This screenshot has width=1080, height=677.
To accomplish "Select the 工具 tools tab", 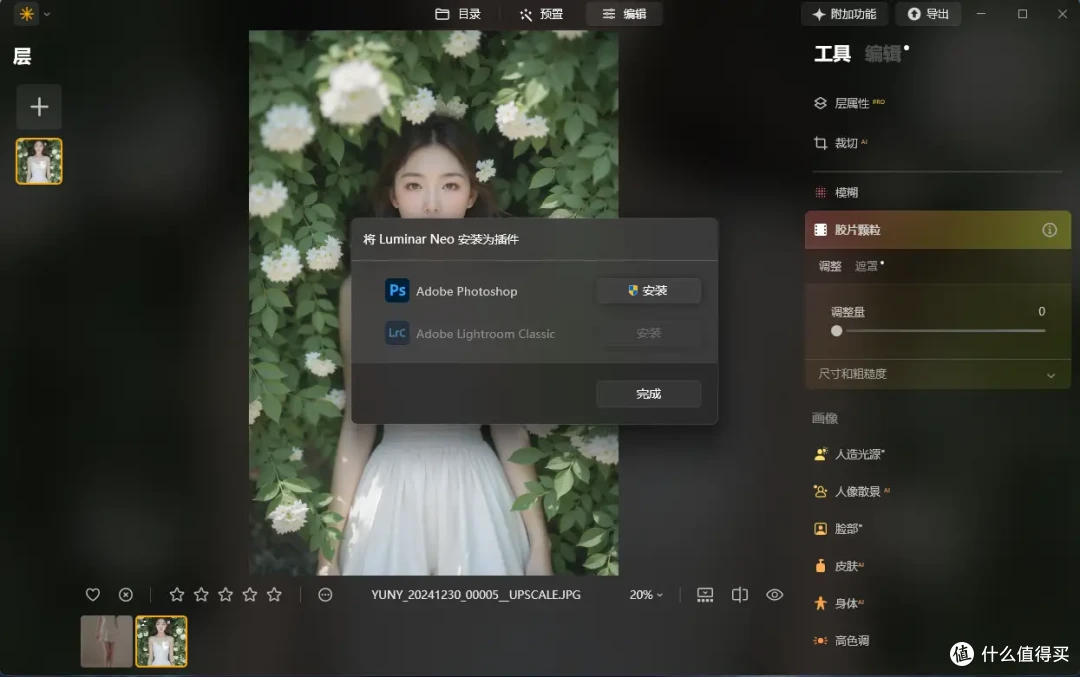I will coord(832,54).
